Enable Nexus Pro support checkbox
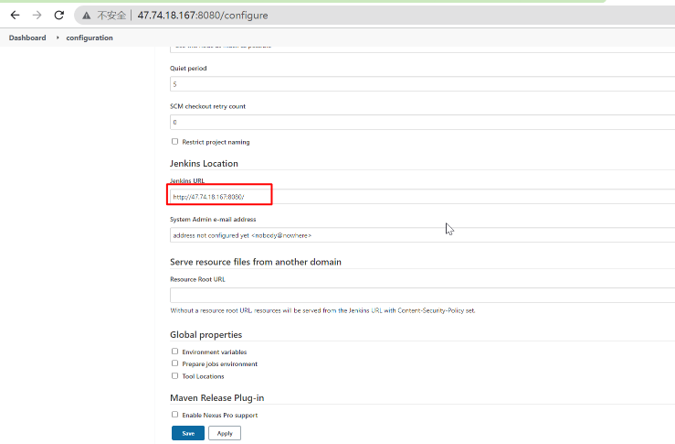 (x=175, y=414)
